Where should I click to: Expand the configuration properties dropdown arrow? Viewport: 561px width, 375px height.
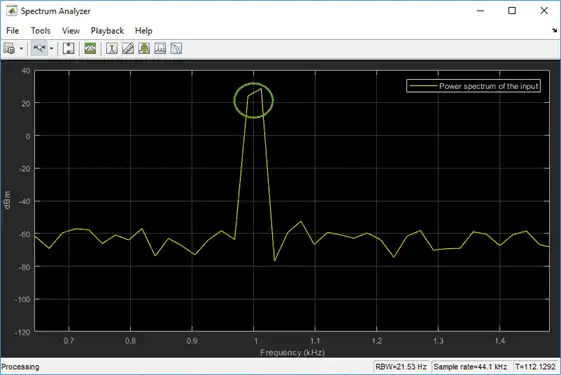tap(21, 48)
